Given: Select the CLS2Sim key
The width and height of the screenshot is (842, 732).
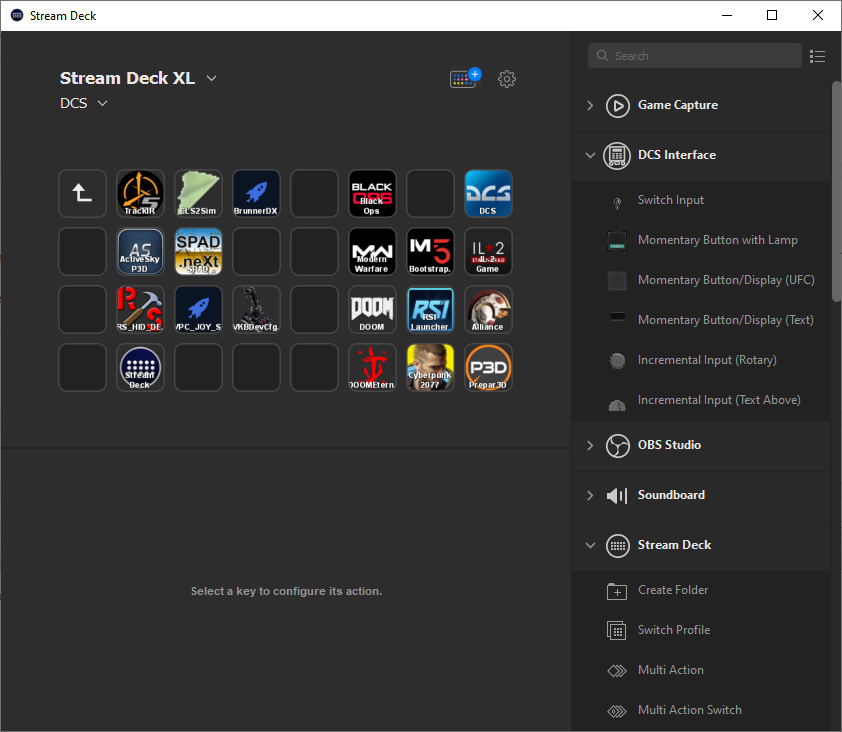Looking at the screenshot, I should point(198,193).
